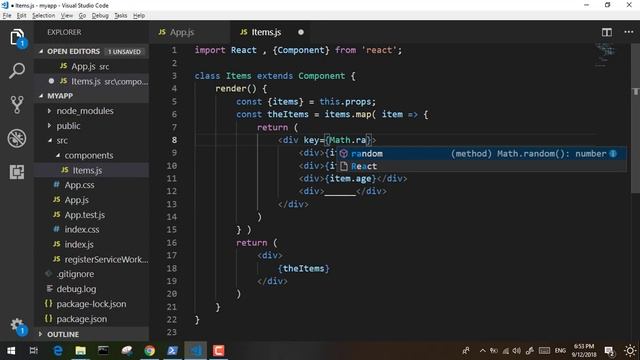Open the Explorer view in activity bar
Screen dimensions: 640x360
tap(17, 38)
